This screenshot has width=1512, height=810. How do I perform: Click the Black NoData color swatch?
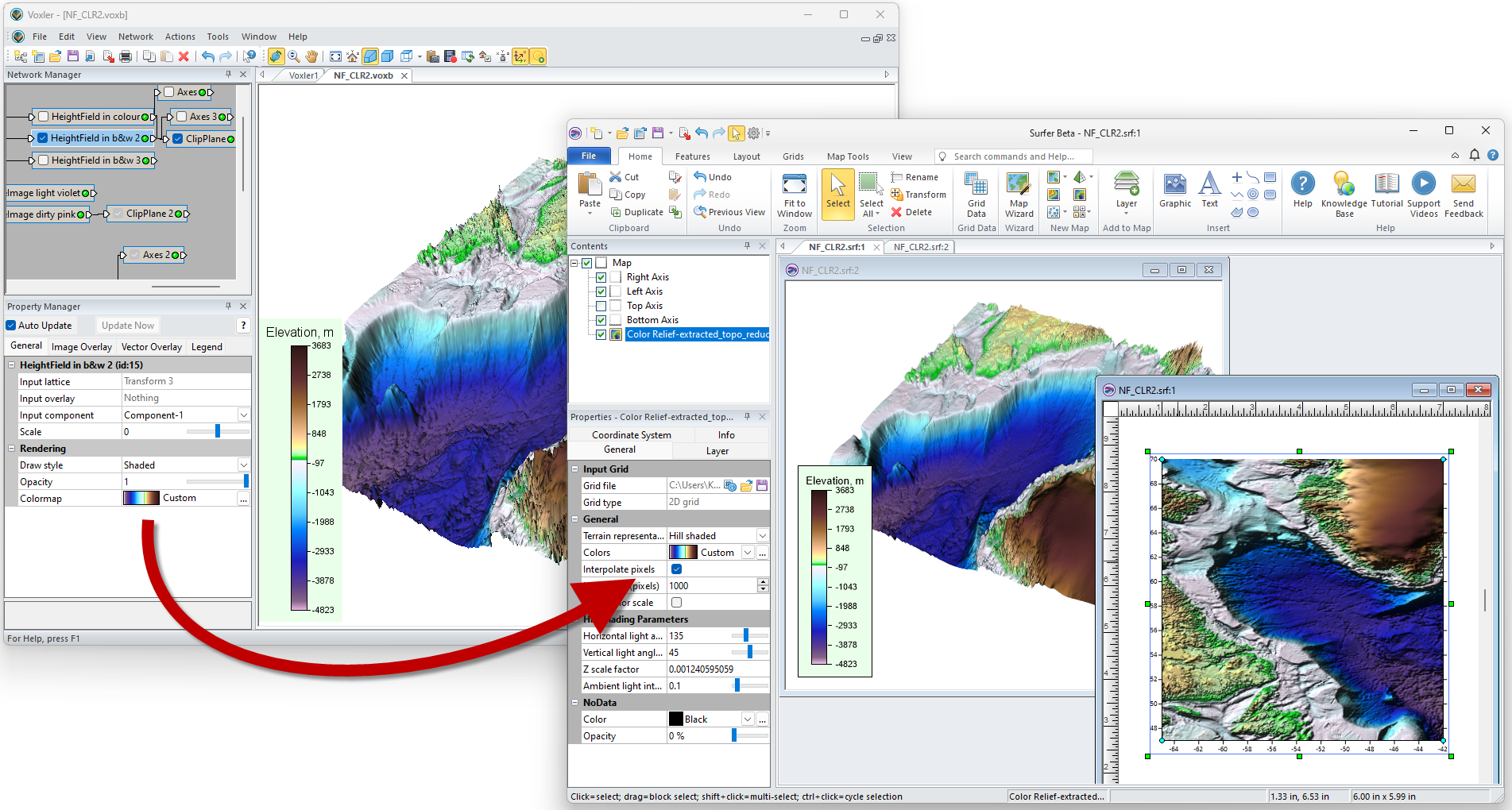click(676, 719)
